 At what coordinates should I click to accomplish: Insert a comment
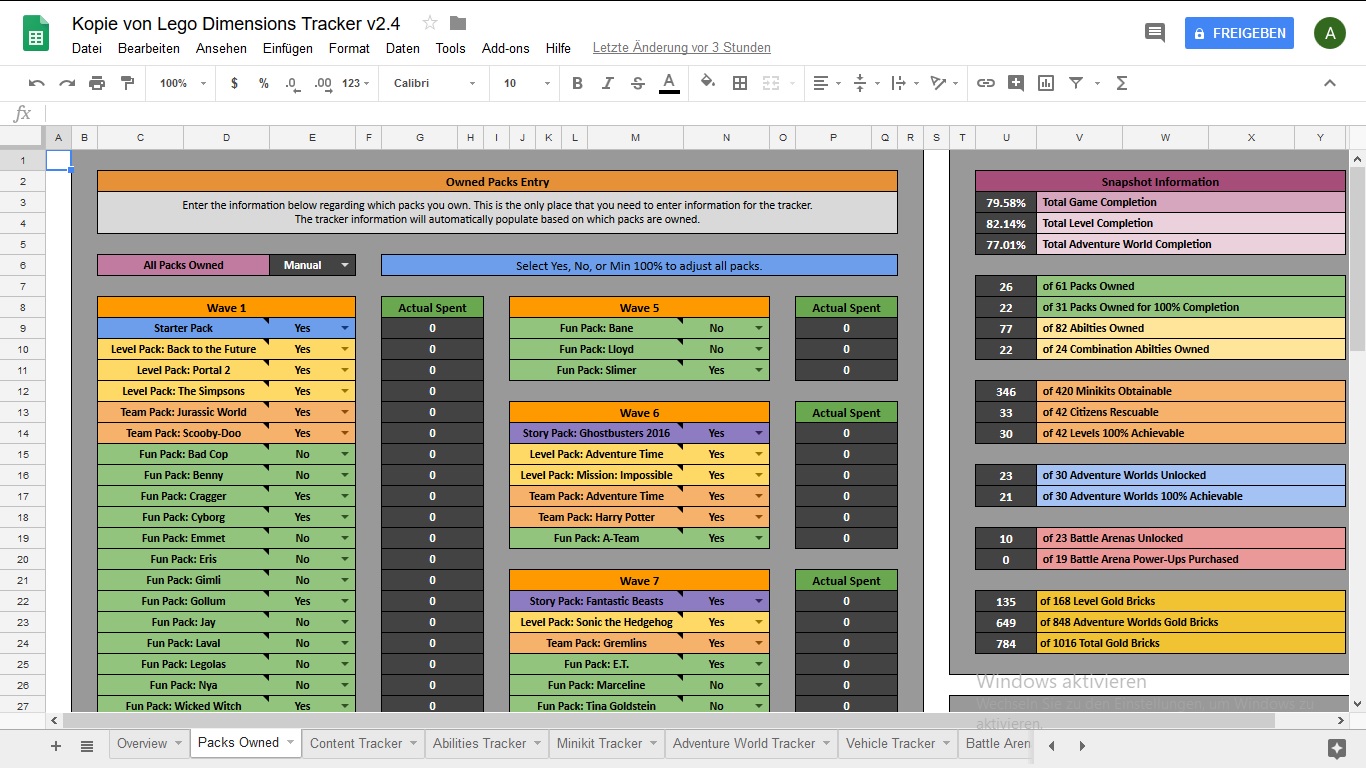[x=1016, y=83]
